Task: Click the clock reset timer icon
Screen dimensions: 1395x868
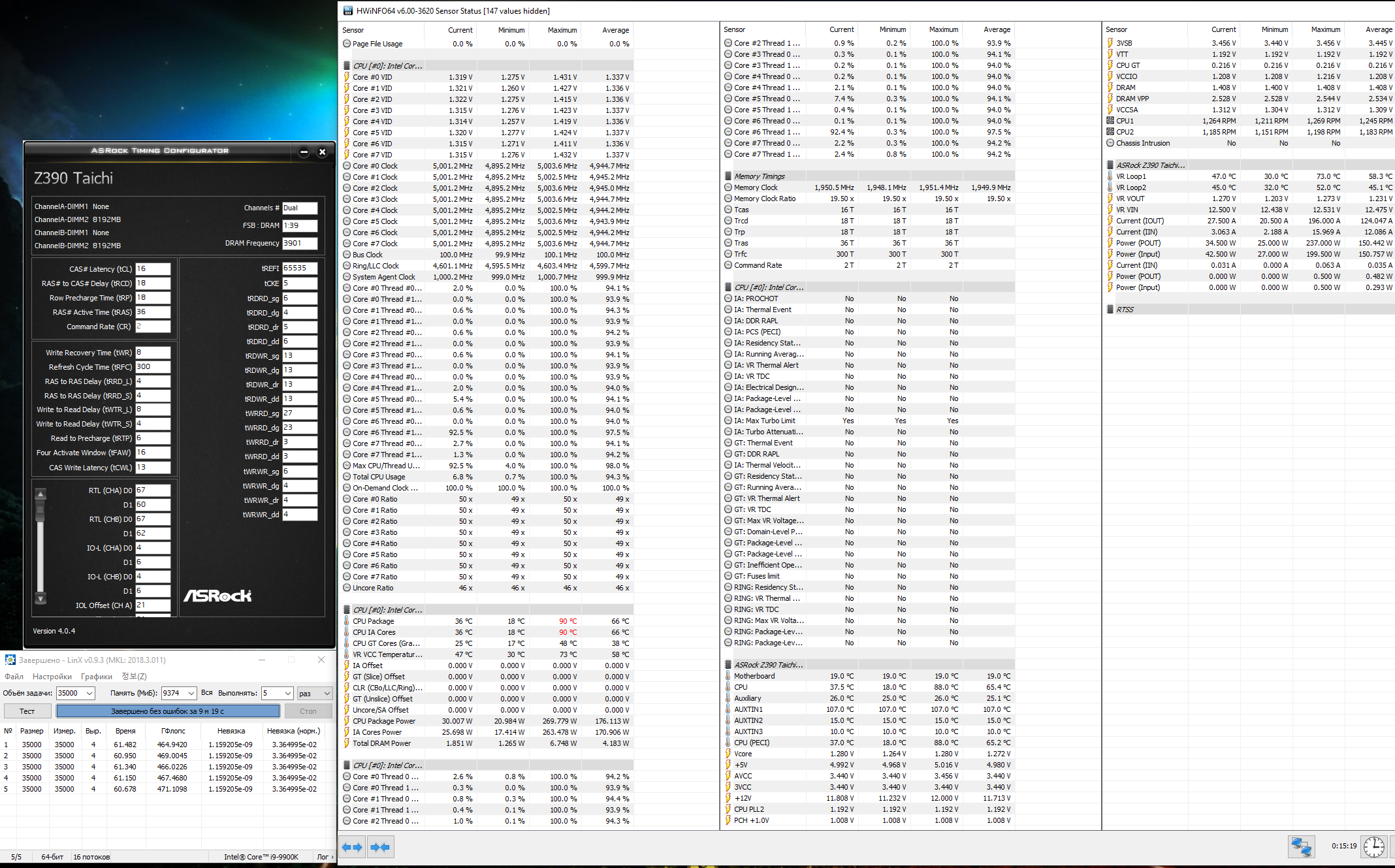Action: (1374, 846)
